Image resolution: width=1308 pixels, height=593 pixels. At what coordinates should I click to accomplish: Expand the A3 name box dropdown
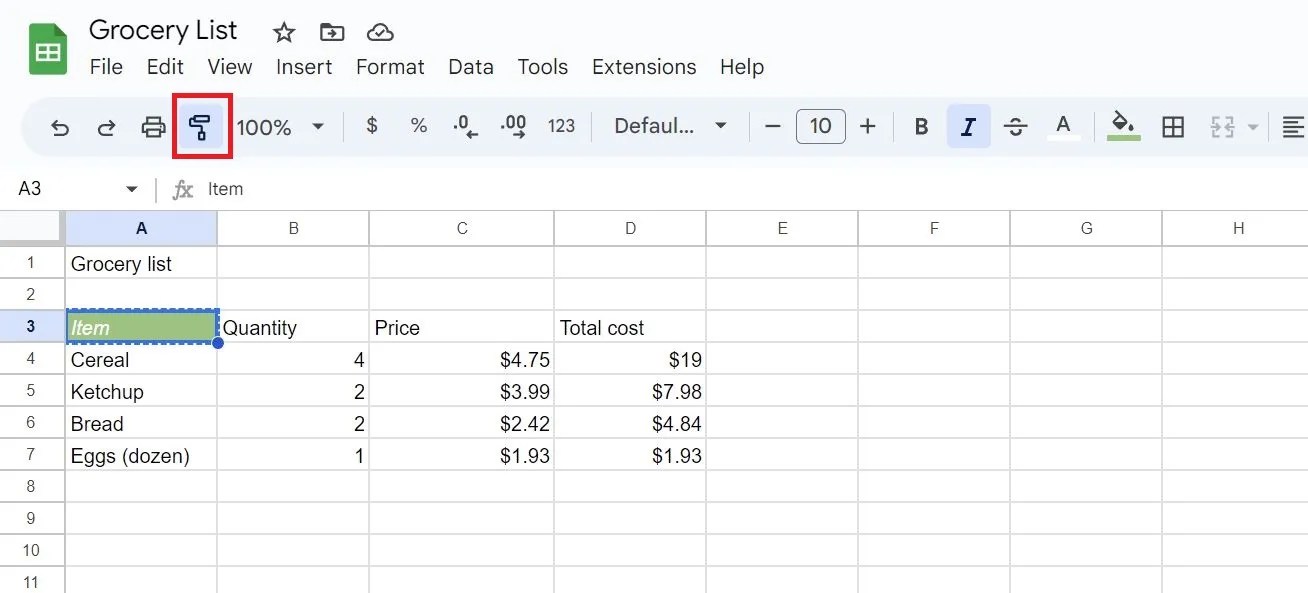(132, 189)
